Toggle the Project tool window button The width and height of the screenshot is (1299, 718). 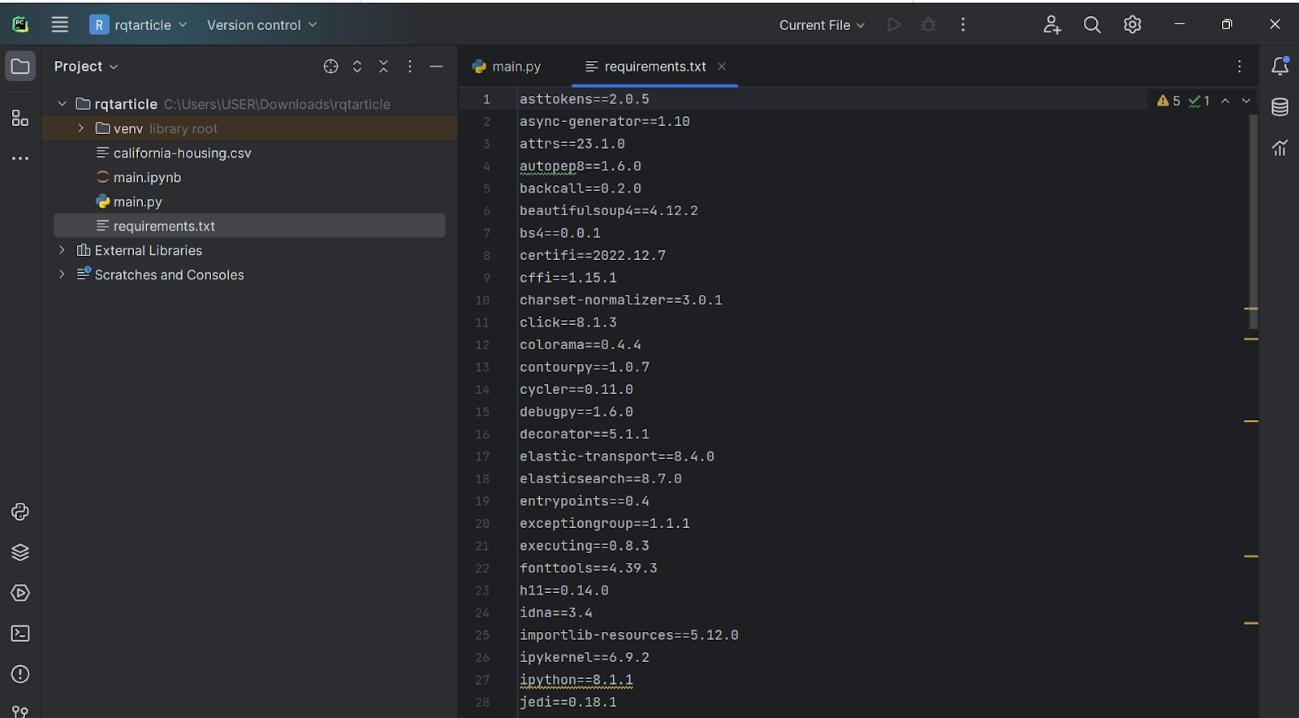(20, 66)
